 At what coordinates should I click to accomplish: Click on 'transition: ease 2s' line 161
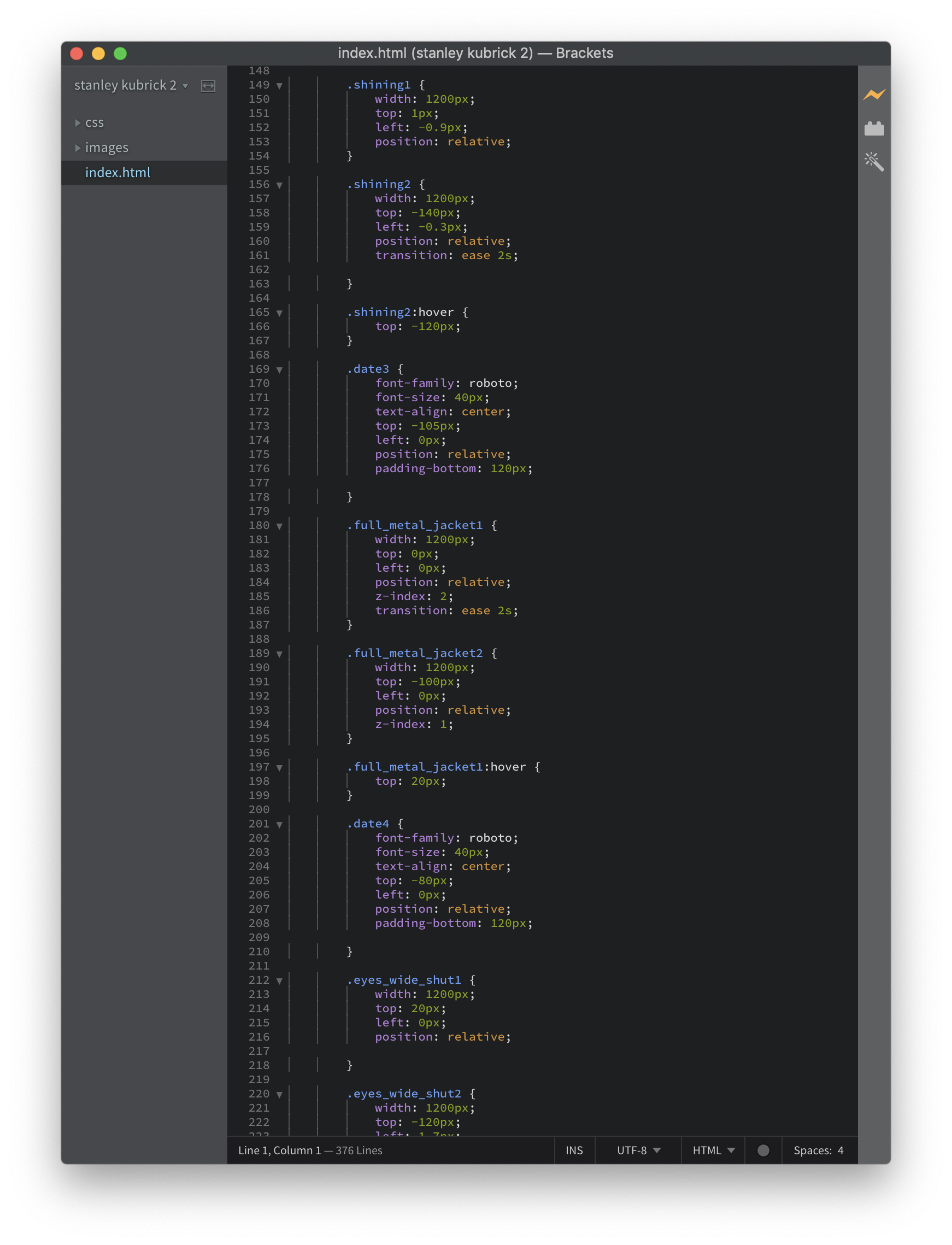click(x=446, y=255)
